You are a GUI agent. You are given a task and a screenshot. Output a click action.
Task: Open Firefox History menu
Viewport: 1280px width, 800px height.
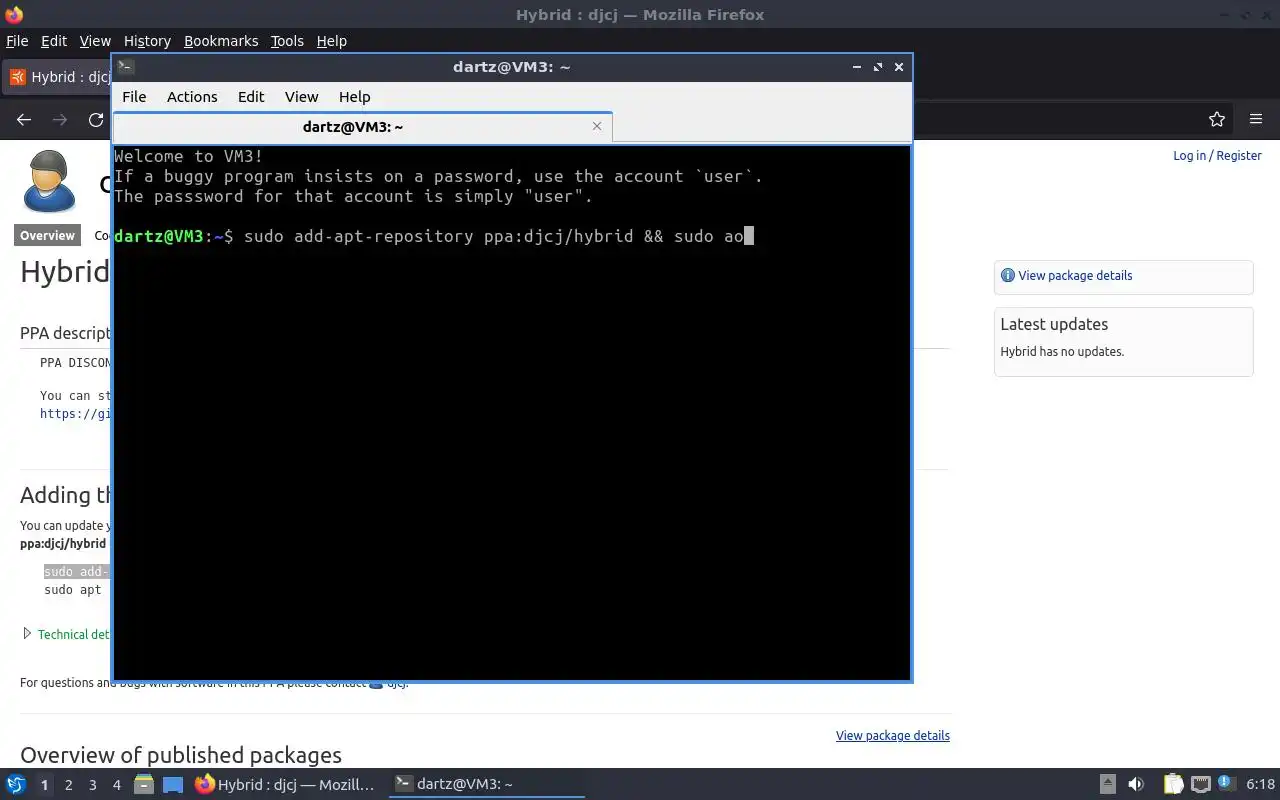pyautogui.click(x=147, y=41)
